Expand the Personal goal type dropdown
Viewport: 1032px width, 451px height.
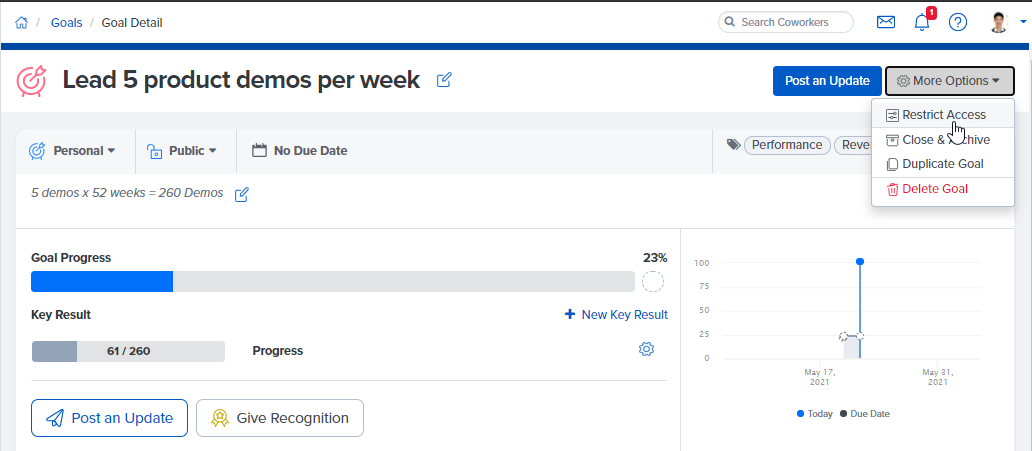pyautogui.click(x=73, y=150)
